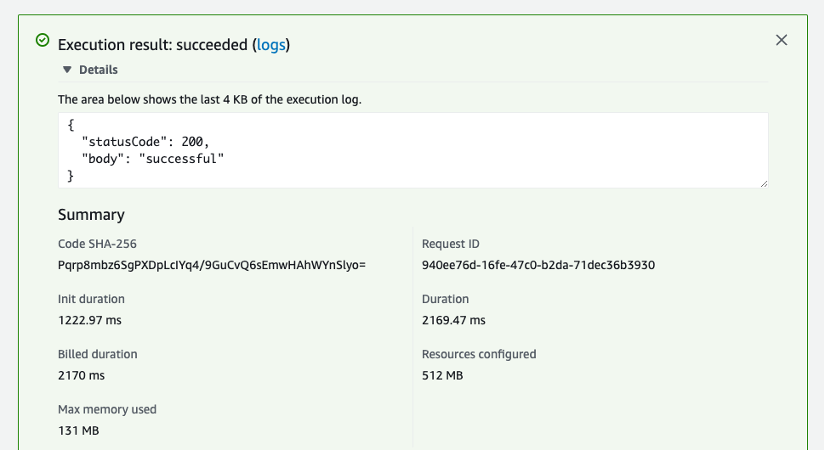Click the Code SHA-256 hash value
824x452 pixels.
(212, 265)
